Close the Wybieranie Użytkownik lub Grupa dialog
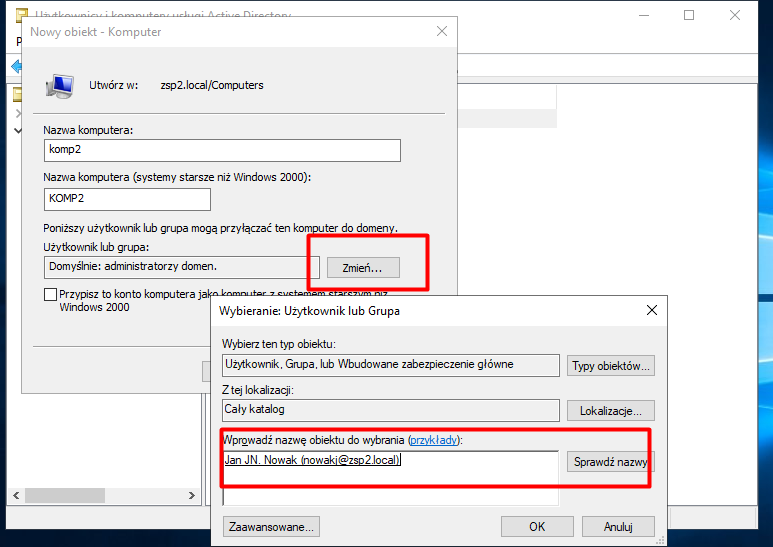The height and width of the screenshot is (547, 773). pos(652,311)
